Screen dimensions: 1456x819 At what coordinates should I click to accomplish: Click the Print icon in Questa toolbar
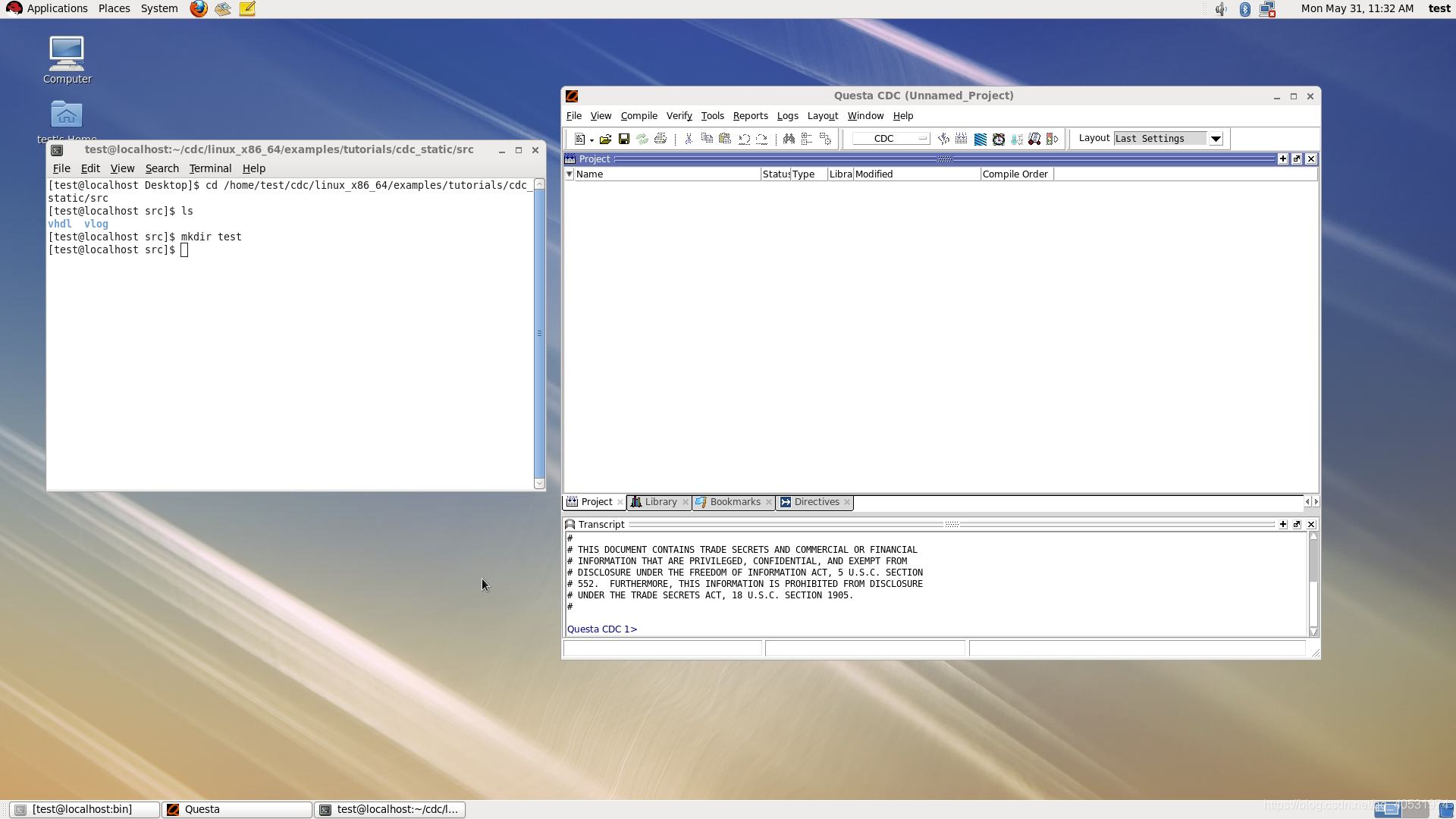[661, 139]
